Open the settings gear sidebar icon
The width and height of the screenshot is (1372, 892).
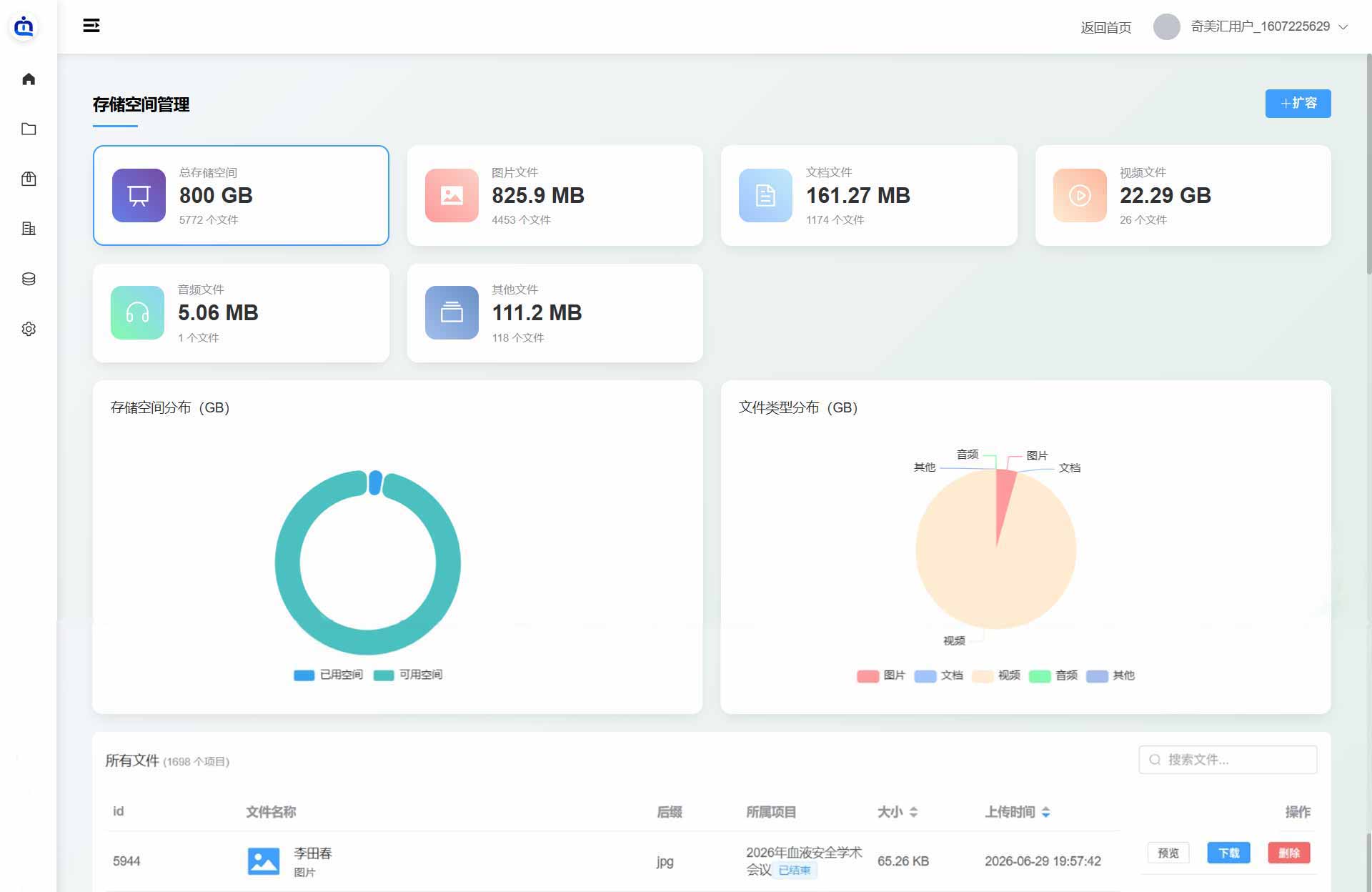[x=29, y=329]
